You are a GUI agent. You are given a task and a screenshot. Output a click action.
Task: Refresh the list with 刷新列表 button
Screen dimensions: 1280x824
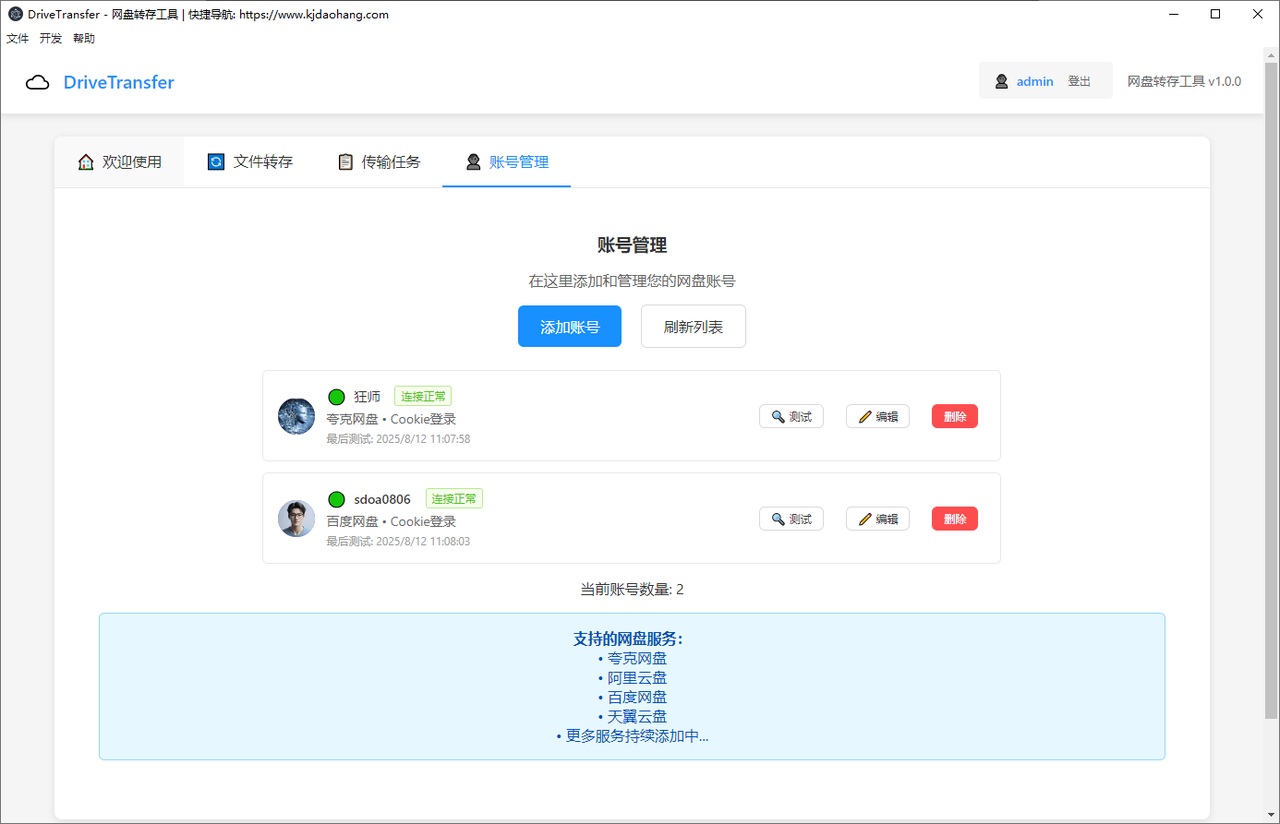(693, 327)
